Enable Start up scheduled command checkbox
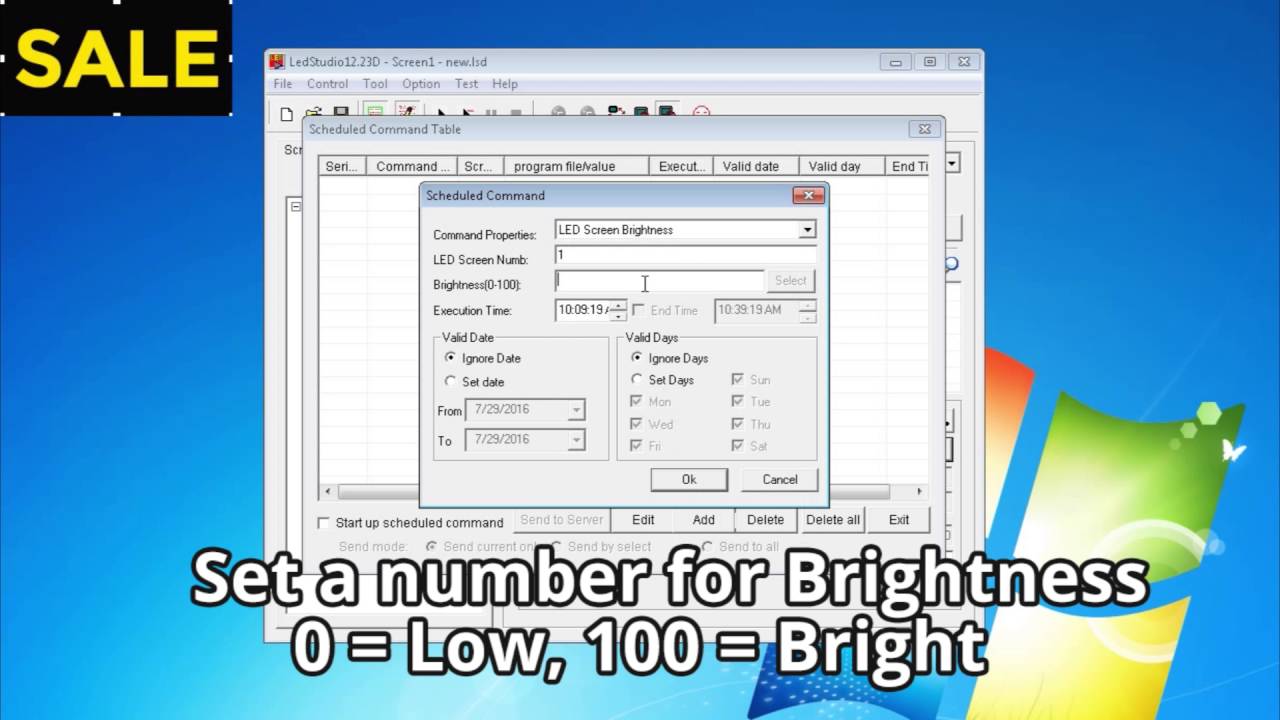 tap(323, 523)
